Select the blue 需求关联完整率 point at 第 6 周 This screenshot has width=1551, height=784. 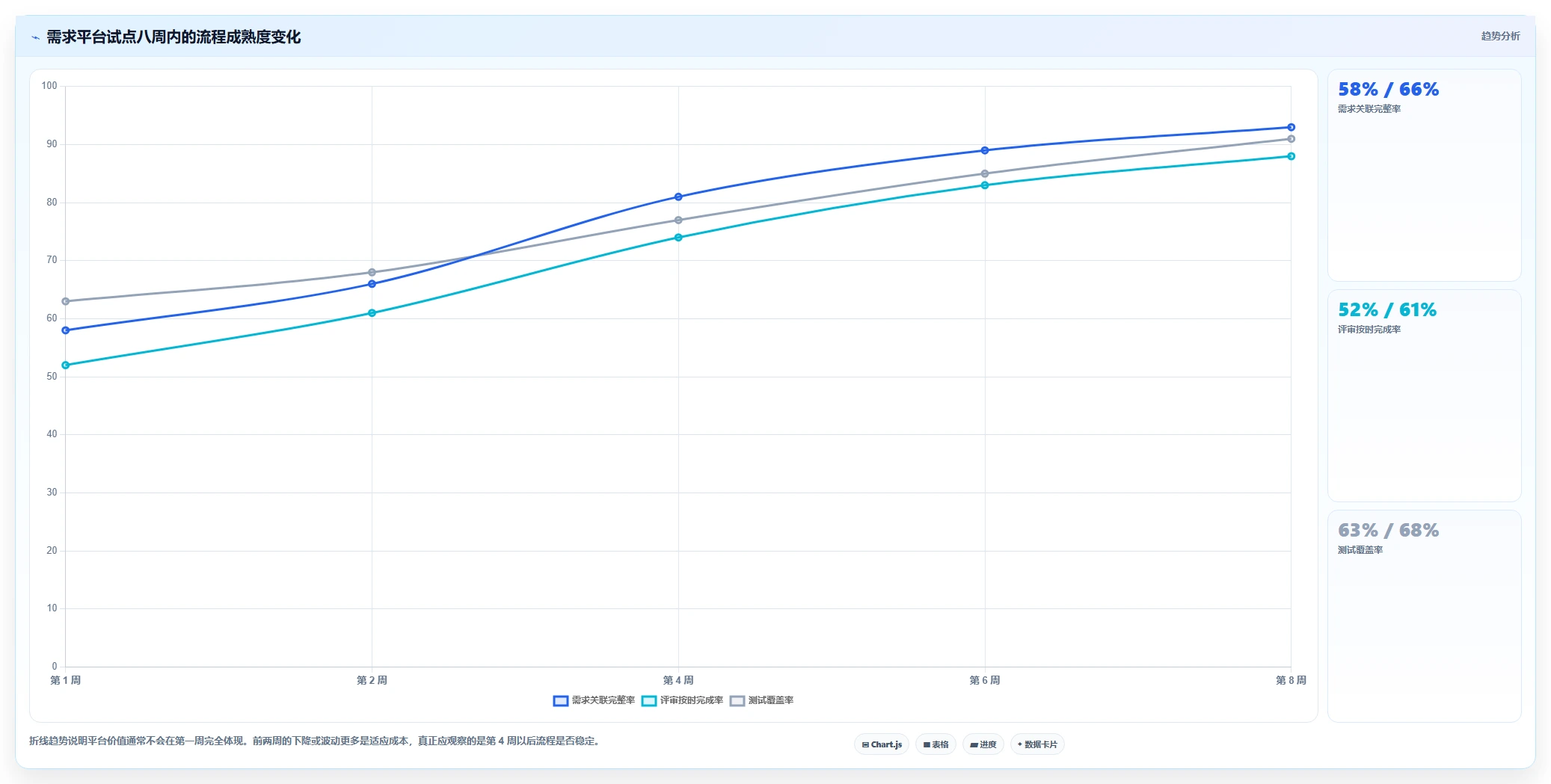point(985,150)
